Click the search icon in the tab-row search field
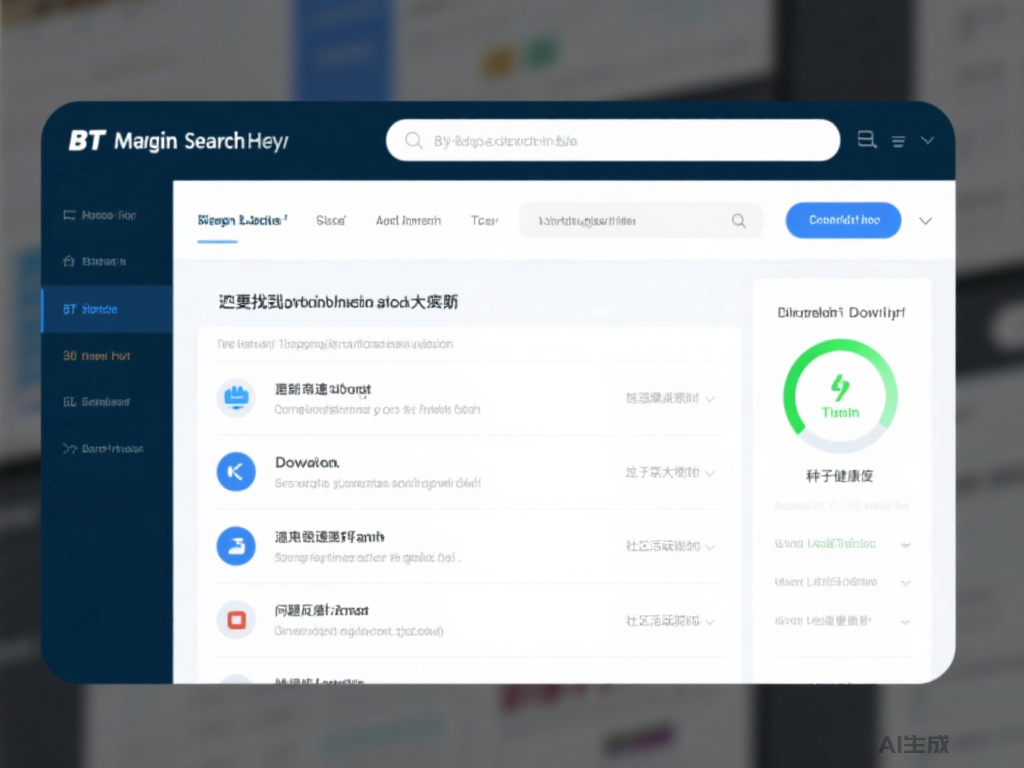The height and width of the screenshot is (768, 1024). (x=739, y=221)
